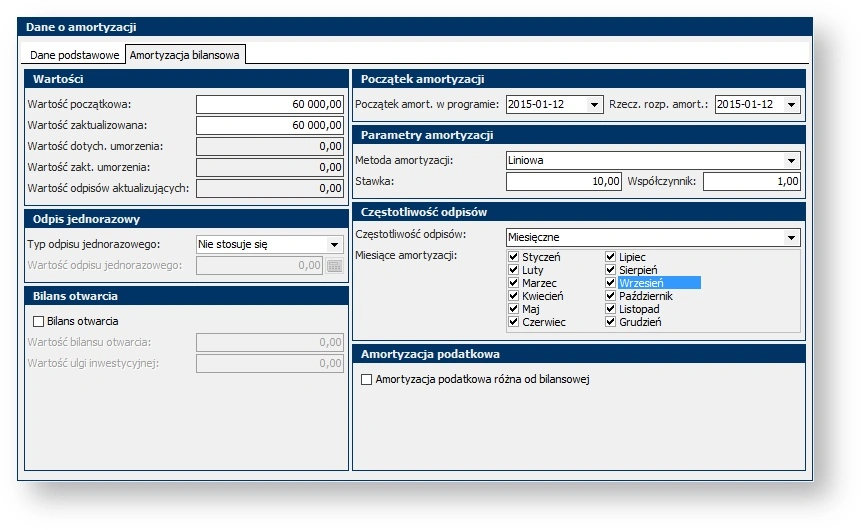Toggle the Maj month checkbox

point(513,308)
